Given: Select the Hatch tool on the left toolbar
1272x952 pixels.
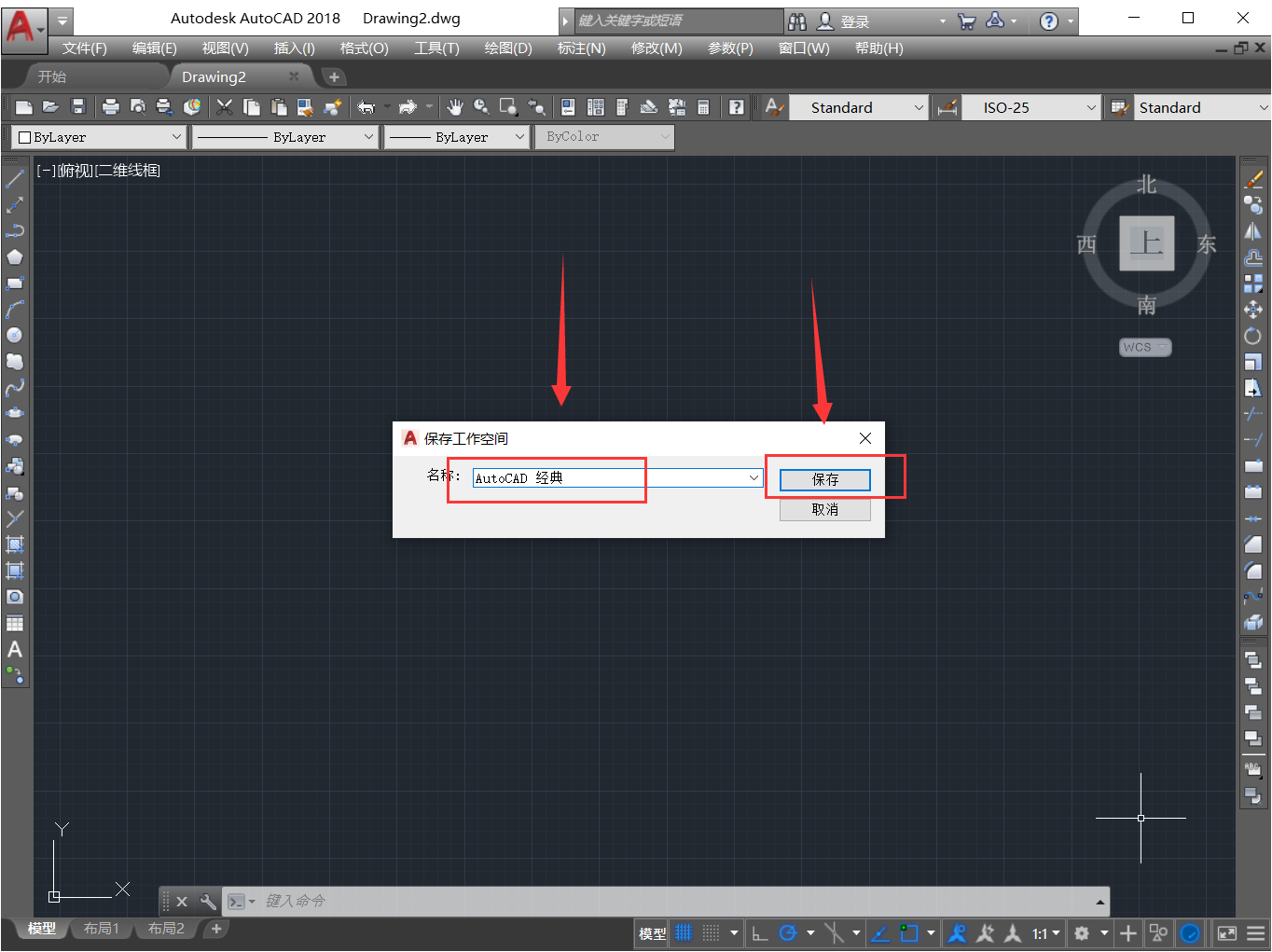Looking at the screenshot, I should point(15,544).
